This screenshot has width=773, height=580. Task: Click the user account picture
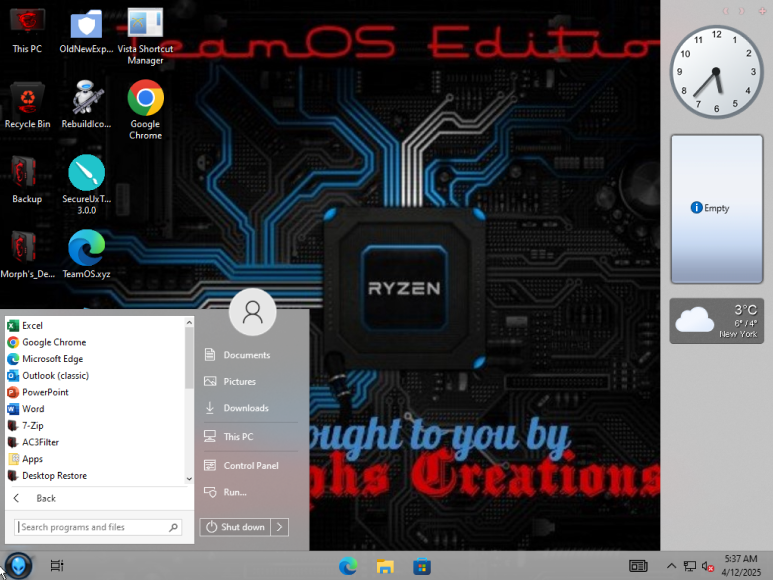coord(252,312)
